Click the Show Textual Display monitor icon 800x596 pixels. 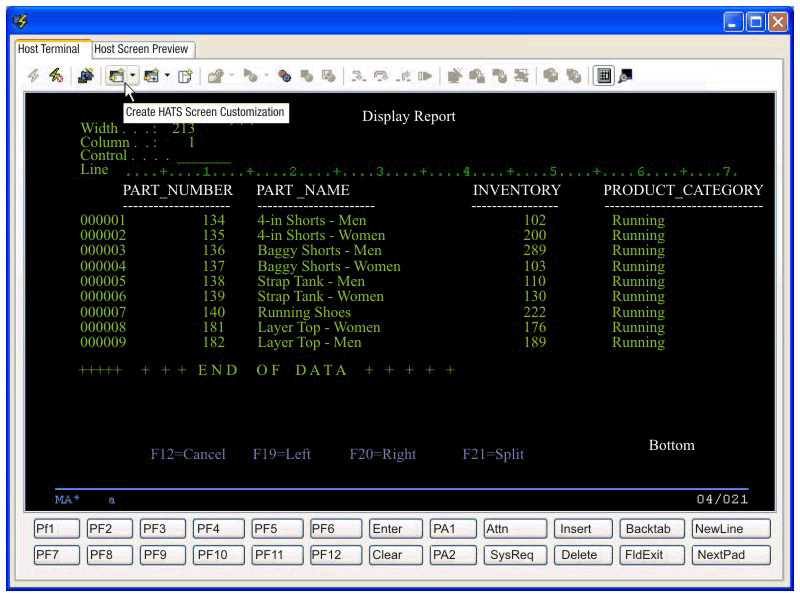pyautogui.click(x=626, y=76)
